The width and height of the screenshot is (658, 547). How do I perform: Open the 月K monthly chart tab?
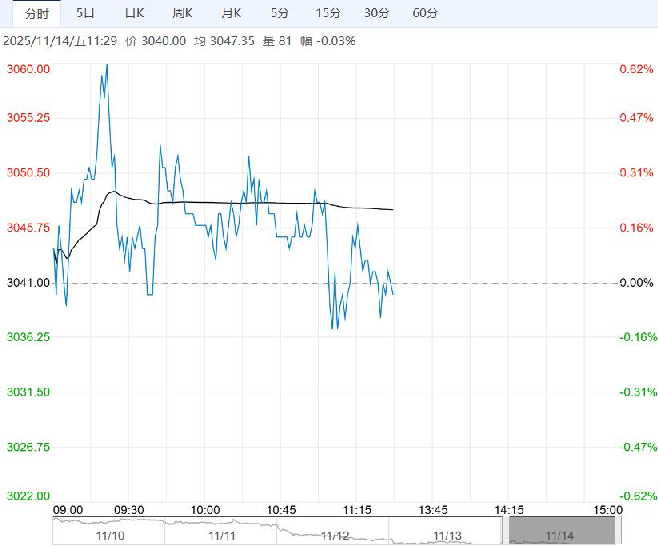tap(230, 13)
